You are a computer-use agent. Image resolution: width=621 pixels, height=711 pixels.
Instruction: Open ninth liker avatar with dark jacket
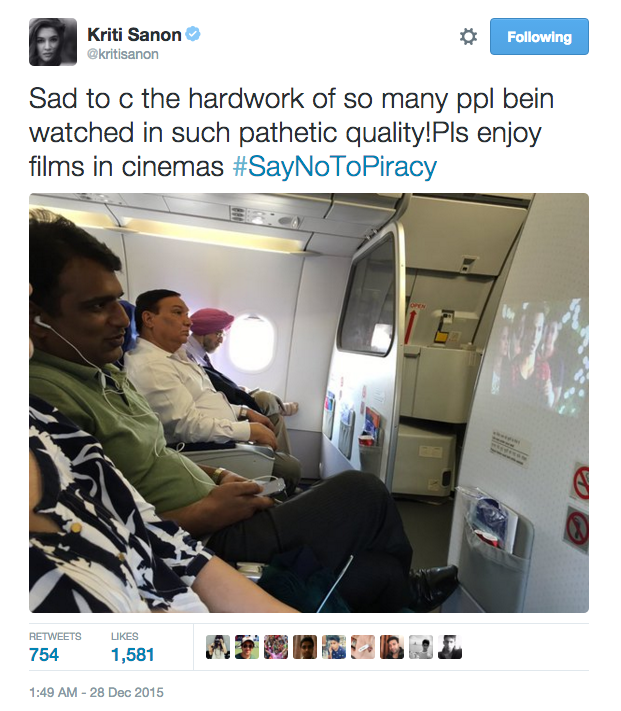click(450, 647)
